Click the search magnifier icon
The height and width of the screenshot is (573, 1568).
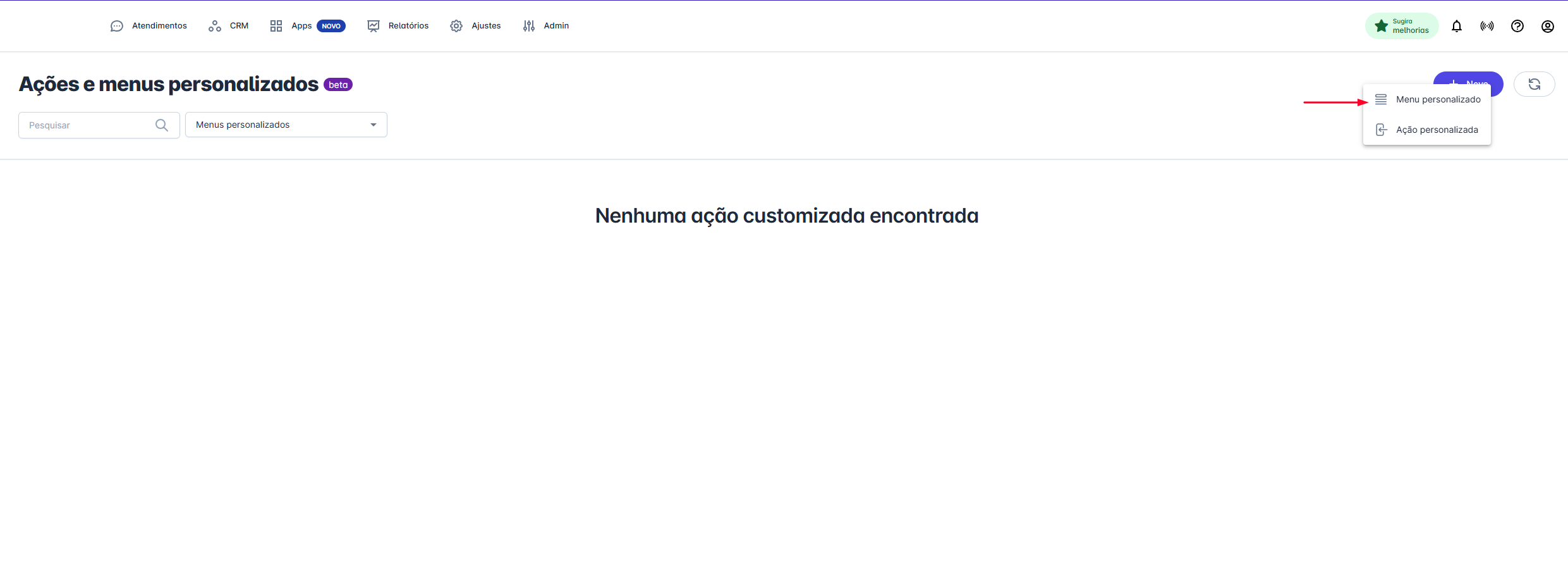click(162, 125)
